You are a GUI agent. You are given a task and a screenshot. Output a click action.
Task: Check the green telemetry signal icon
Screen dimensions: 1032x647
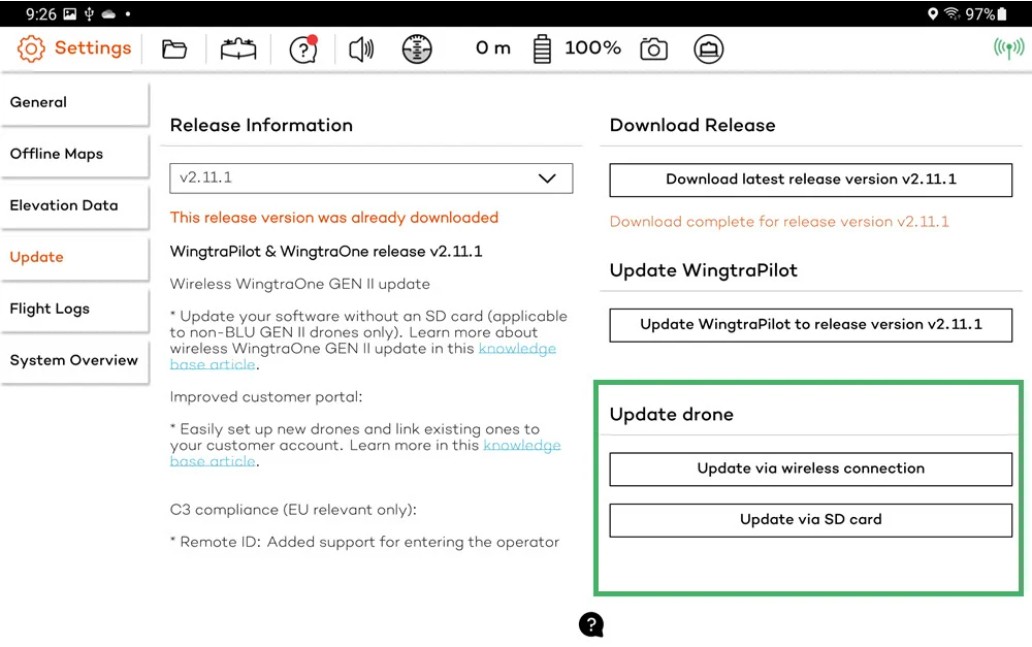[1008, 49]
